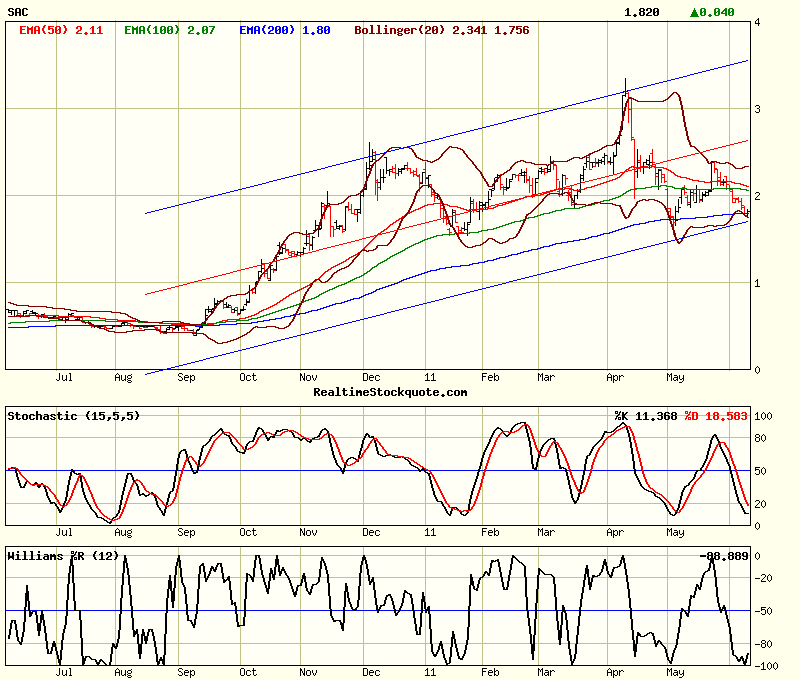Click the Williams %R axis label -50
Screen dimensions: 800x680
(x=763, y=611)
